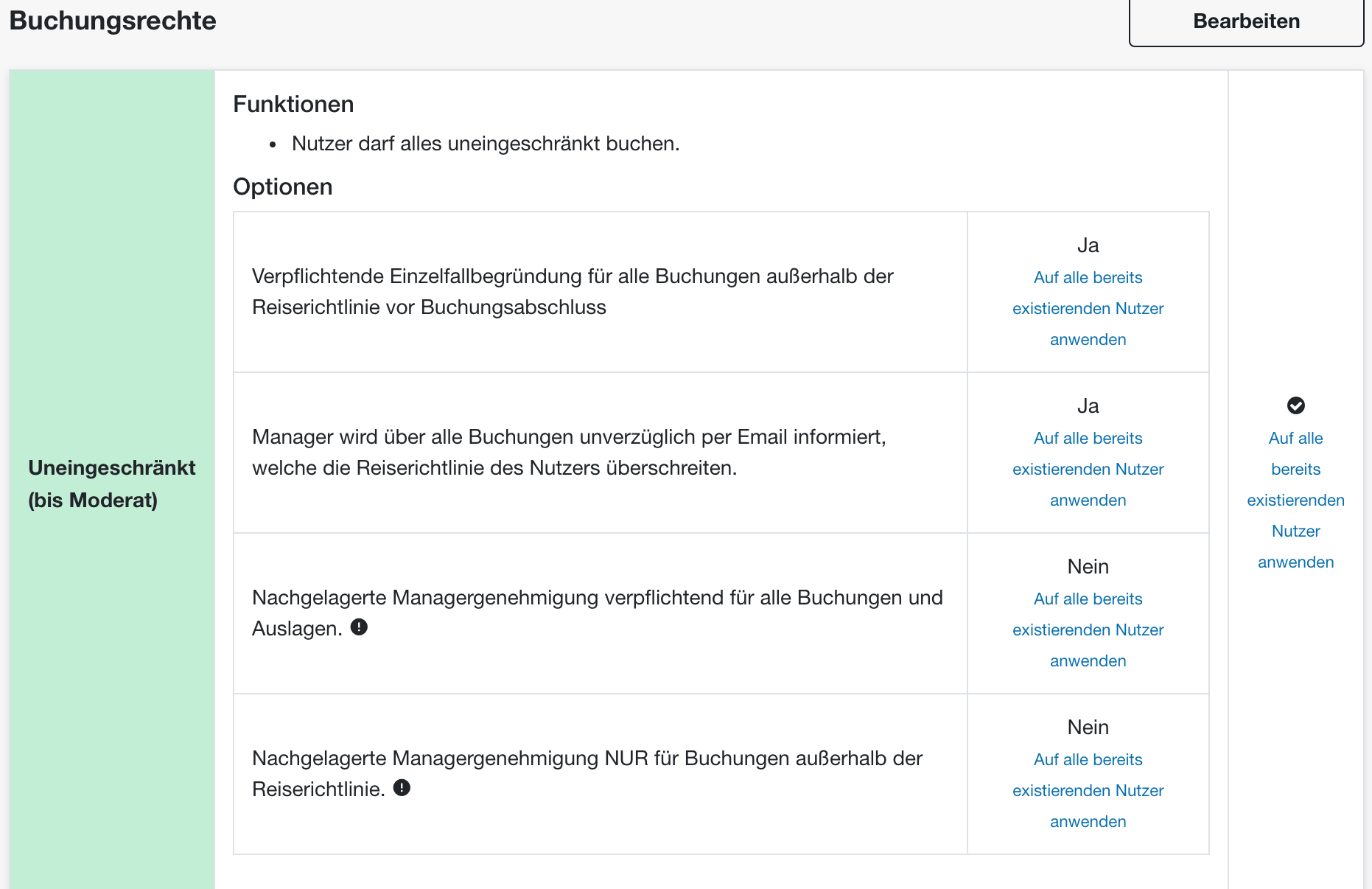Click the Ja value in Einzelfallbegründung row
The height and width of the screenshot is (889, 1372).
tap(1088, 245)
